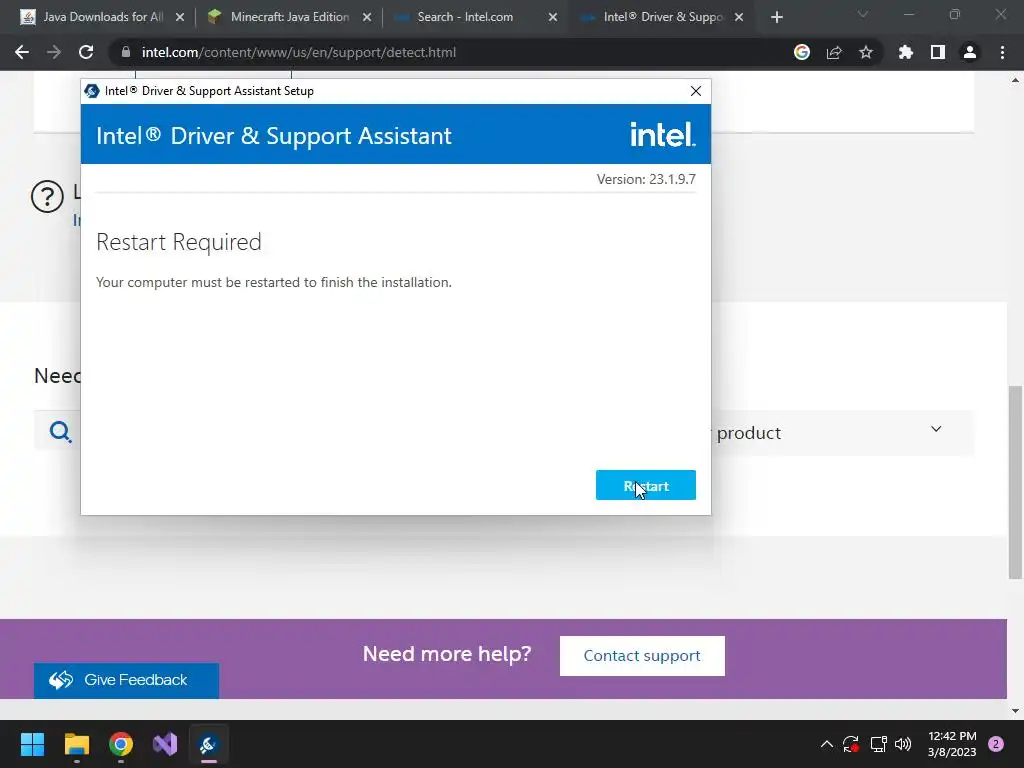Close the Intel Driver & Support Assistant Setup dialog
Viewport: 1024px width, 768px height.
coord(696,91)
